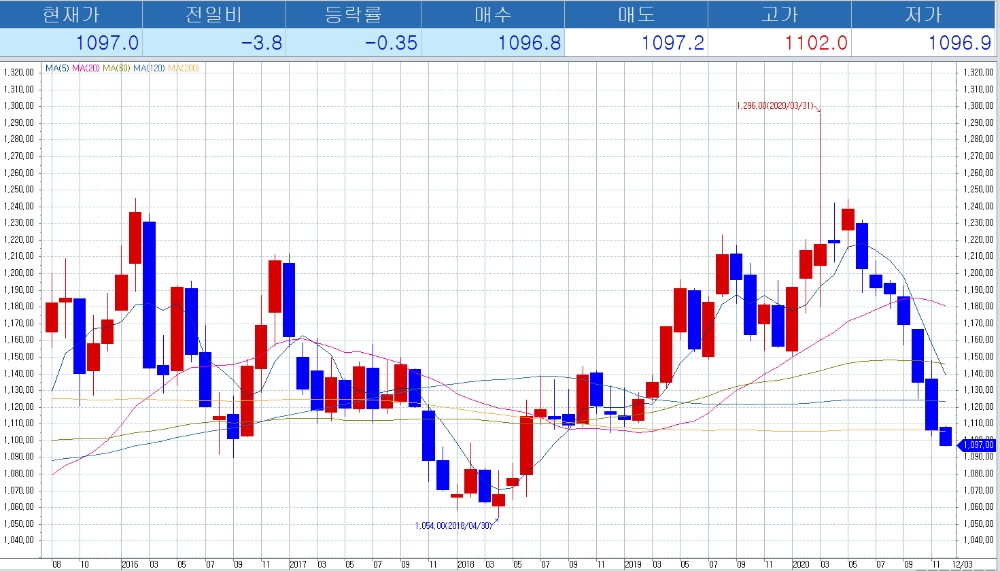
Task: Click the 현재가 column header
Action: click(x=71, y=15)
